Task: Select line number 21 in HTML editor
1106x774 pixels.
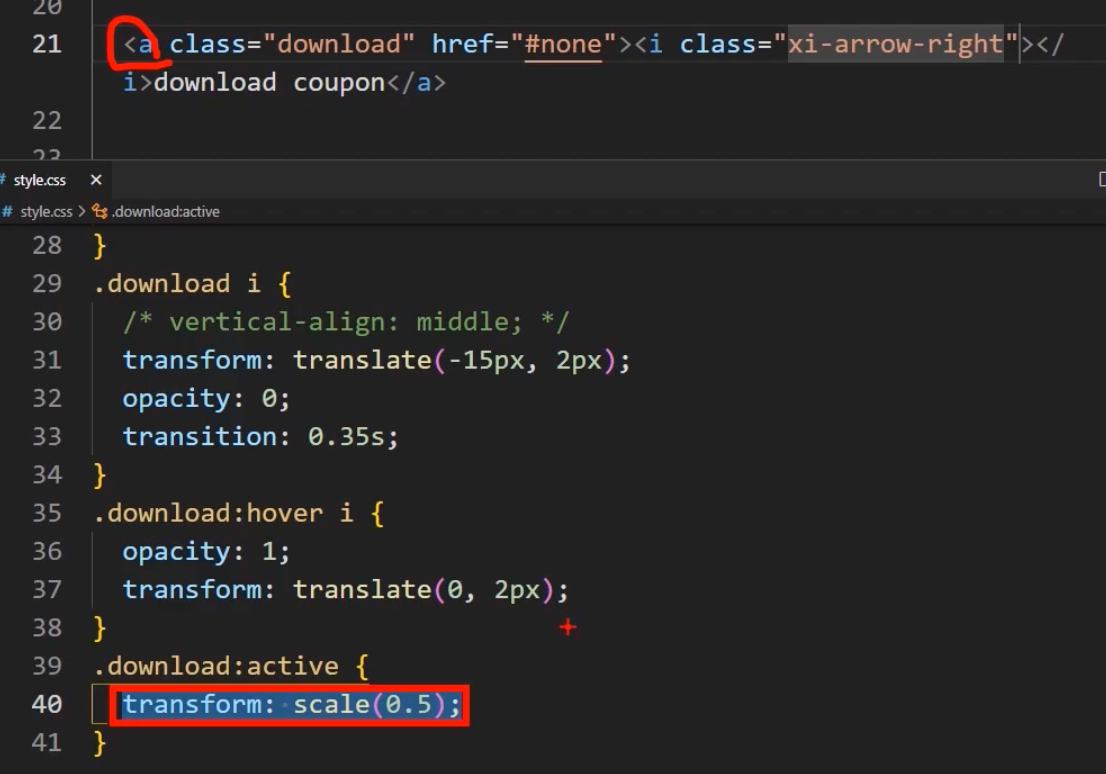Action: coord(47,44)
